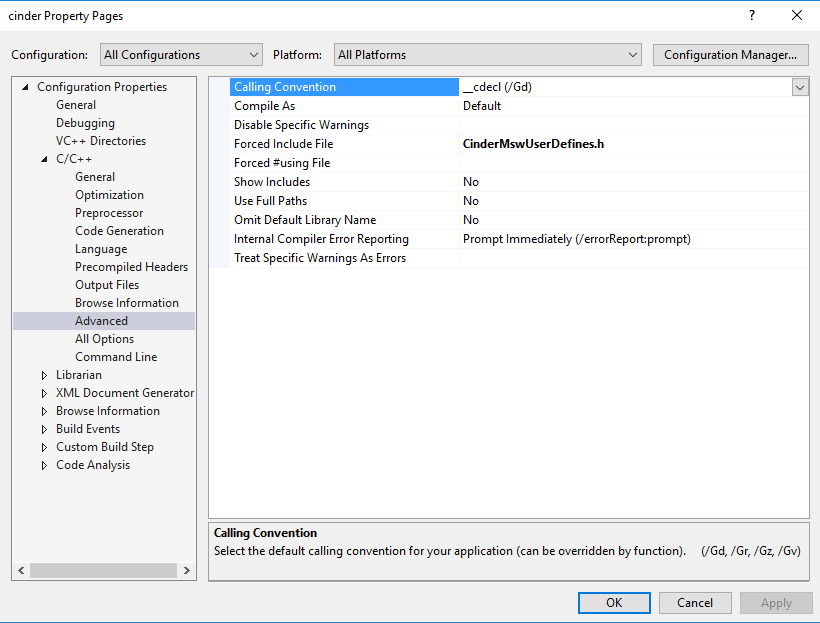Select the Show Includes property value
Image resolution: width=820 pixels, height=623 pixels.
[x=633, y=182]
